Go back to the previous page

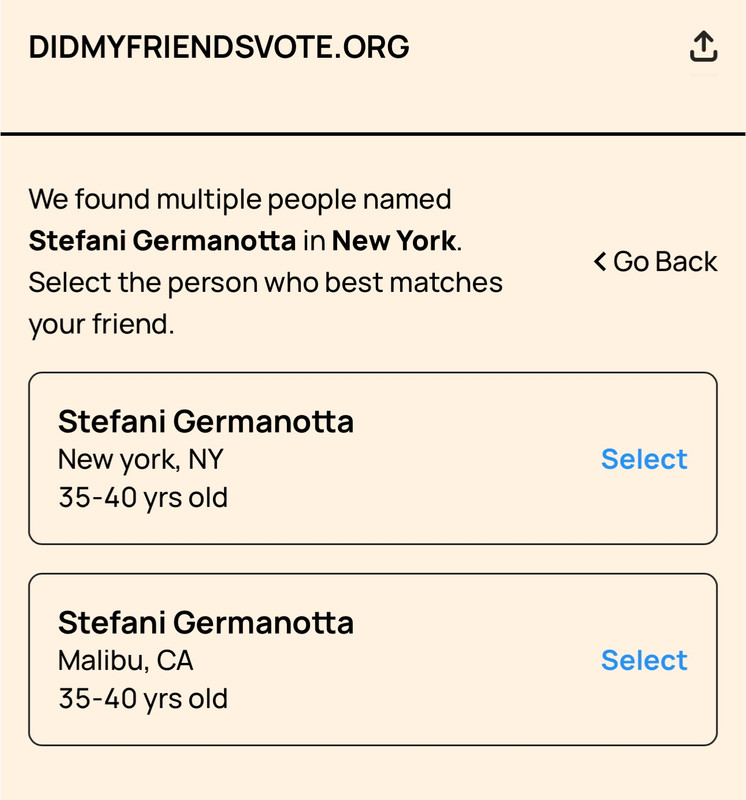[x=656, y=262]
